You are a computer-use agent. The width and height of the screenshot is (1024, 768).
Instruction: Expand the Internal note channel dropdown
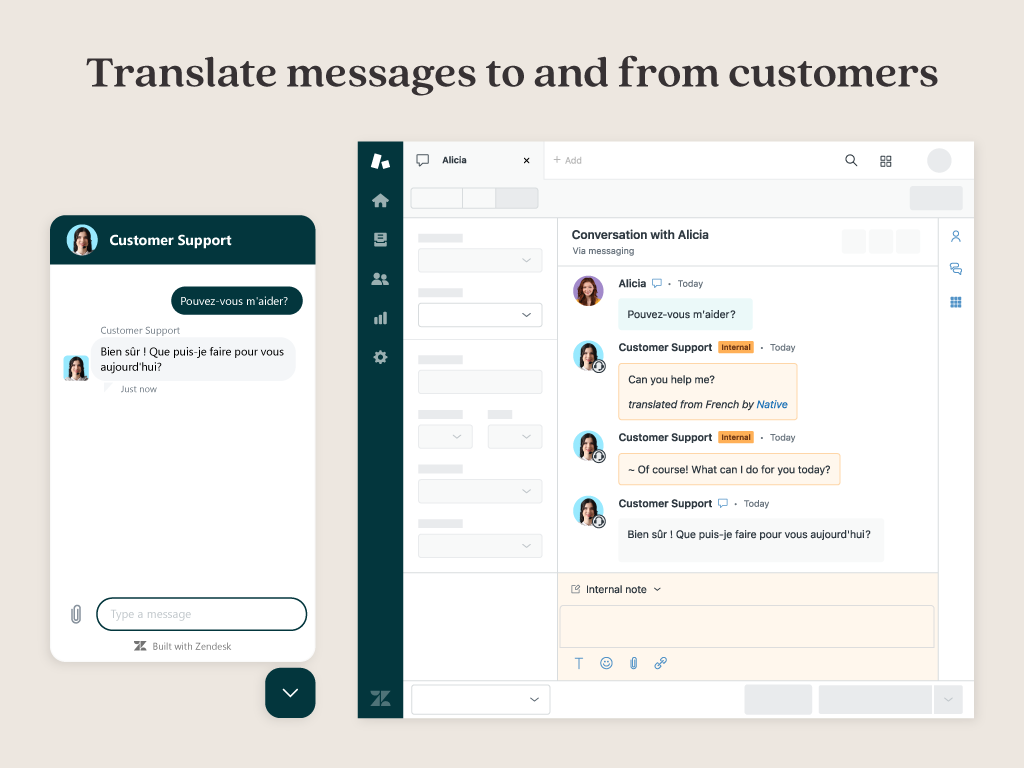point(615,589)
